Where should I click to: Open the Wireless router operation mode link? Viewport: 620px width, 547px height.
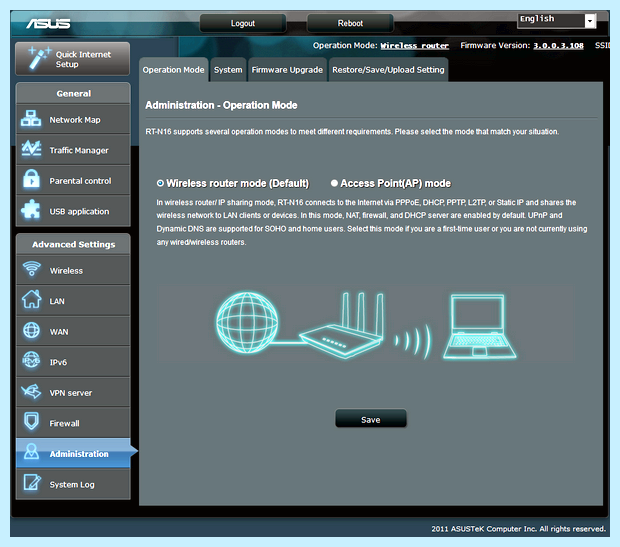[414, 45]
